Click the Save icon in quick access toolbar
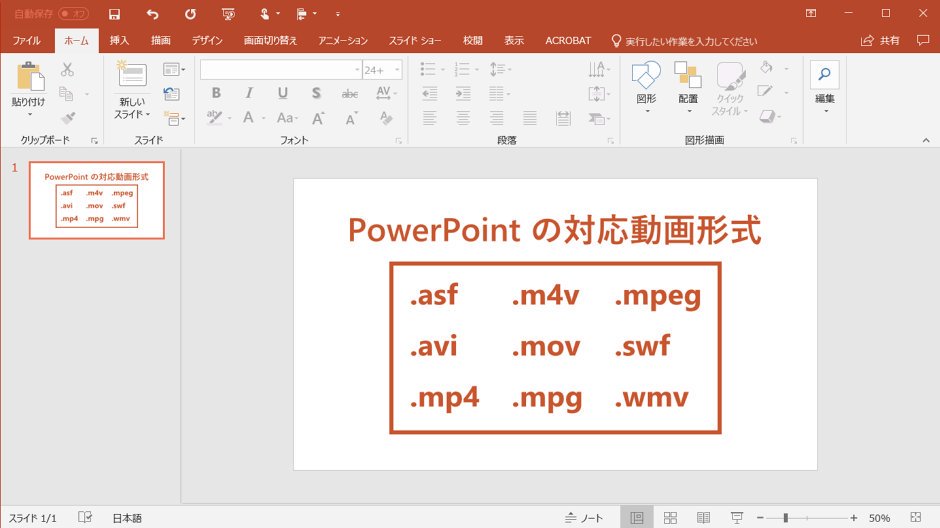The image size is (940, 528). tap(115, 14)
